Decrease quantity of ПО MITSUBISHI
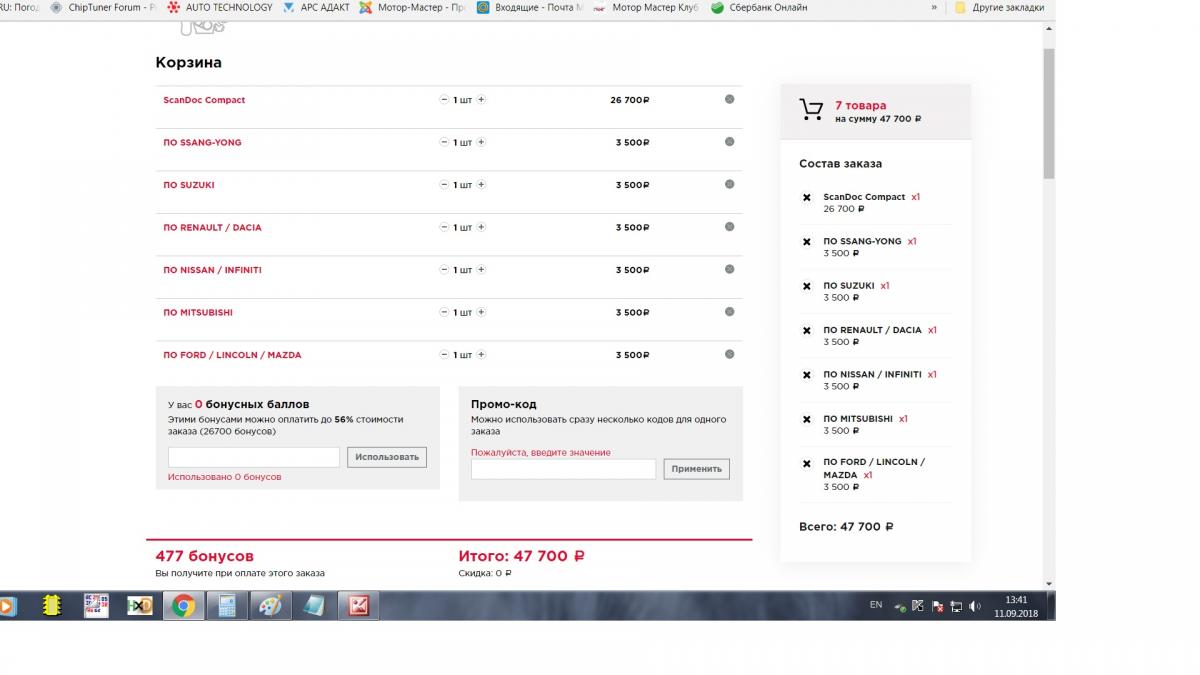Image resolution: width=1200 pixels, height=675 pixels. [x=444, y=312]
